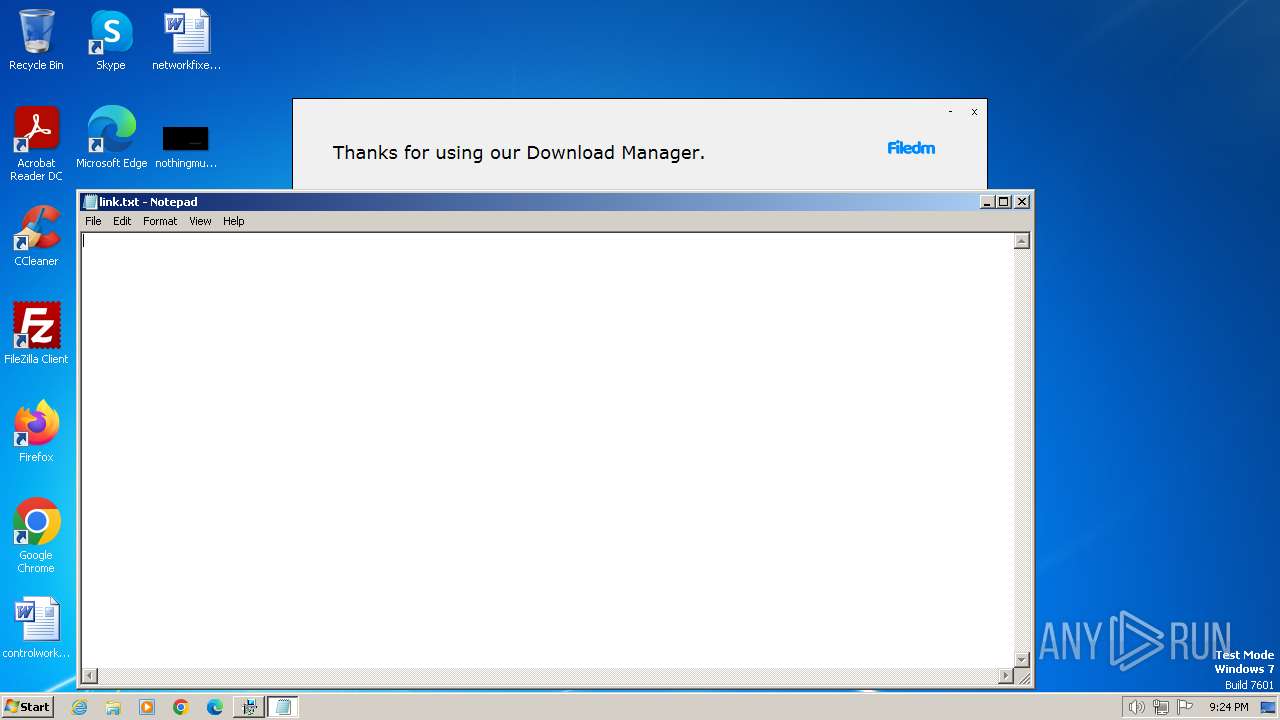Open Acrobat Reader DC shortcut
This screenshot has width=1280, height=720.
point(36,144)
